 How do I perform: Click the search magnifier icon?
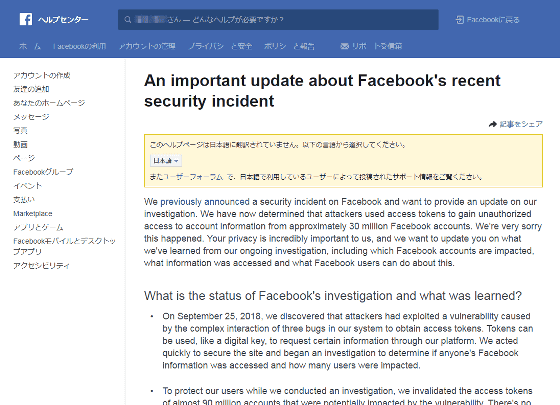[x=128, y=20]
